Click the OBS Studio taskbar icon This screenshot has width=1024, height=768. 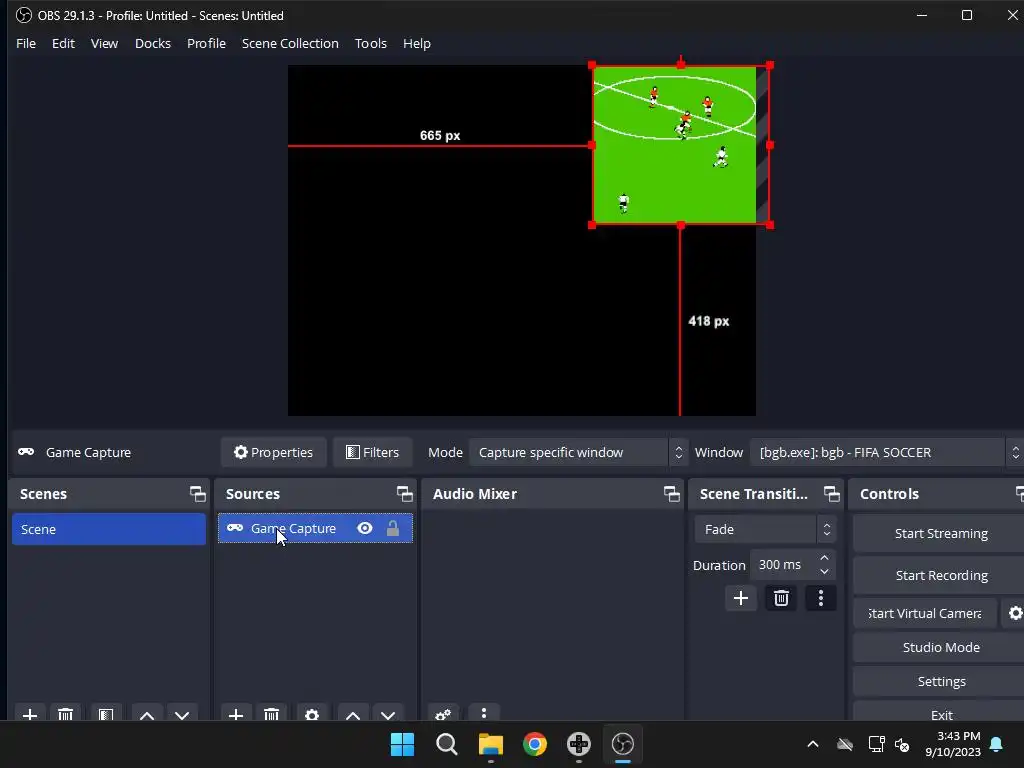(x=622, y=744)
